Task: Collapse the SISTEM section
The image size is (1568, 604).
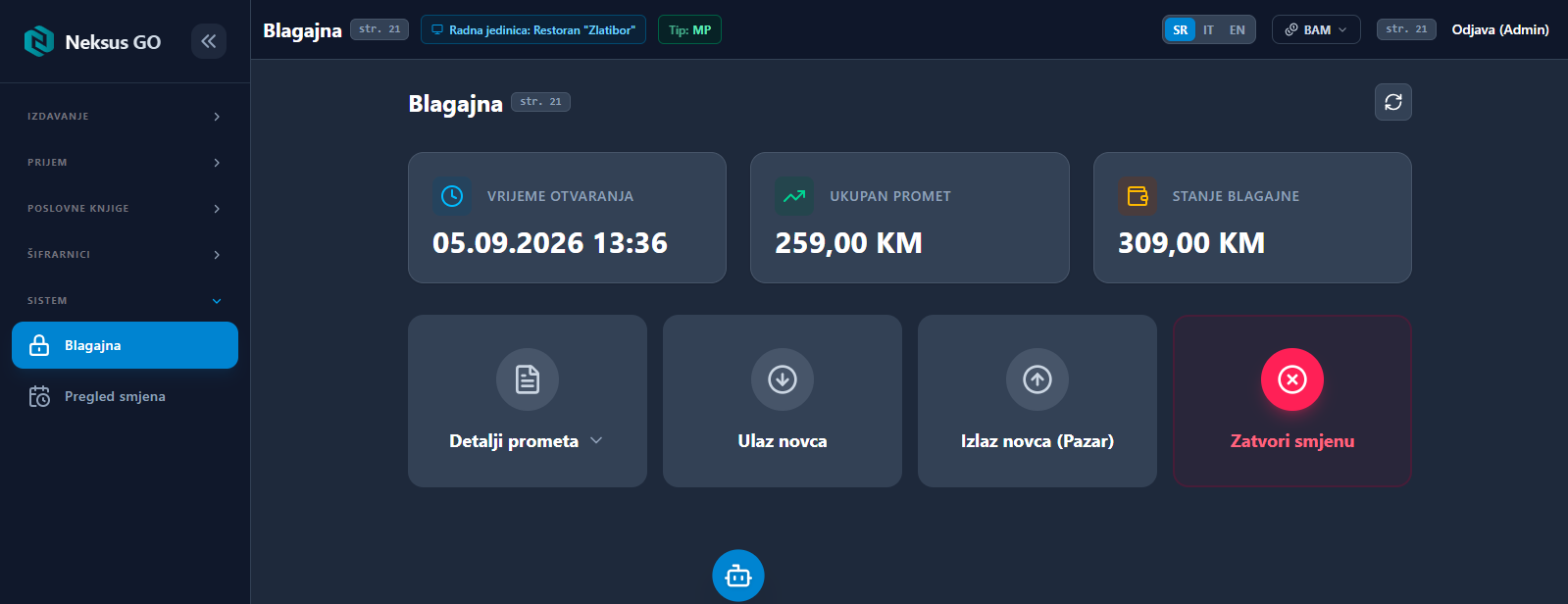Action: pyautogui.click(x=125, y=301)
